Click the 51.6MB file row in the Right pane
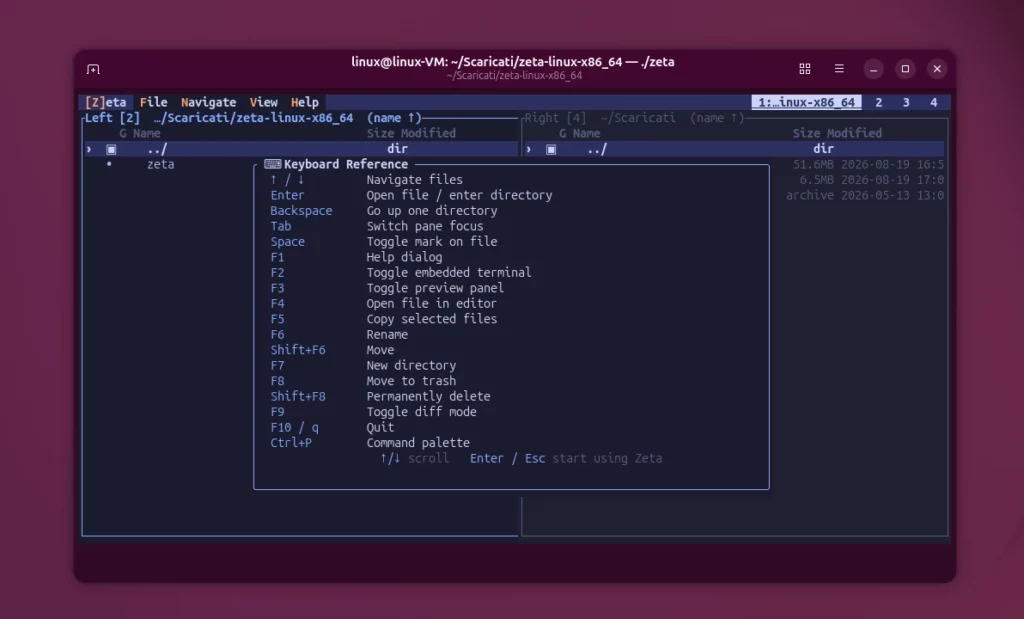 click(867, 165)
